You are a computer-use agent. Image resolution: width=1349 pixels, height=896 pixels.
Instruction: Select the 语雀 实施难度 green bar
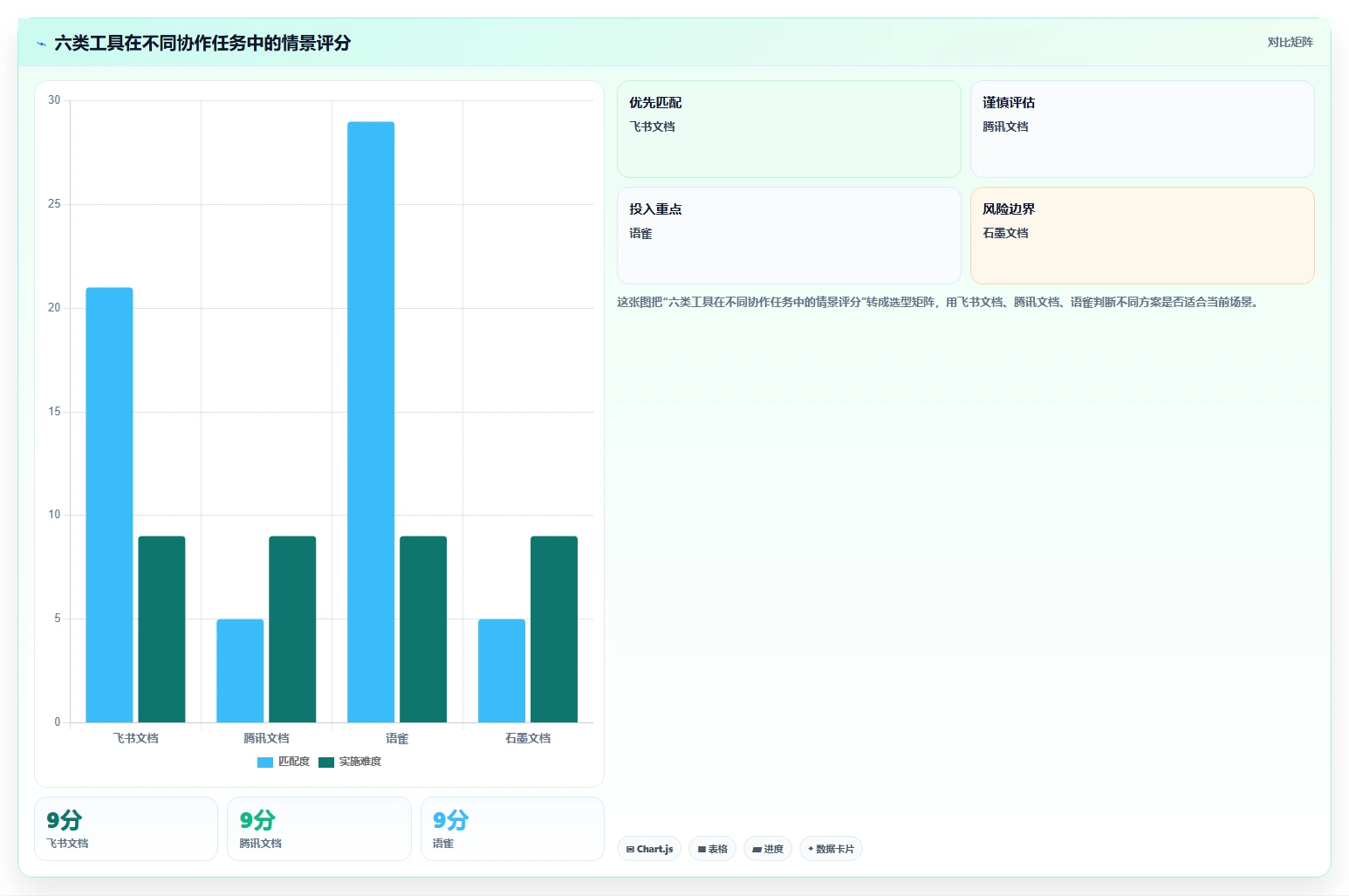pos(423,629)
